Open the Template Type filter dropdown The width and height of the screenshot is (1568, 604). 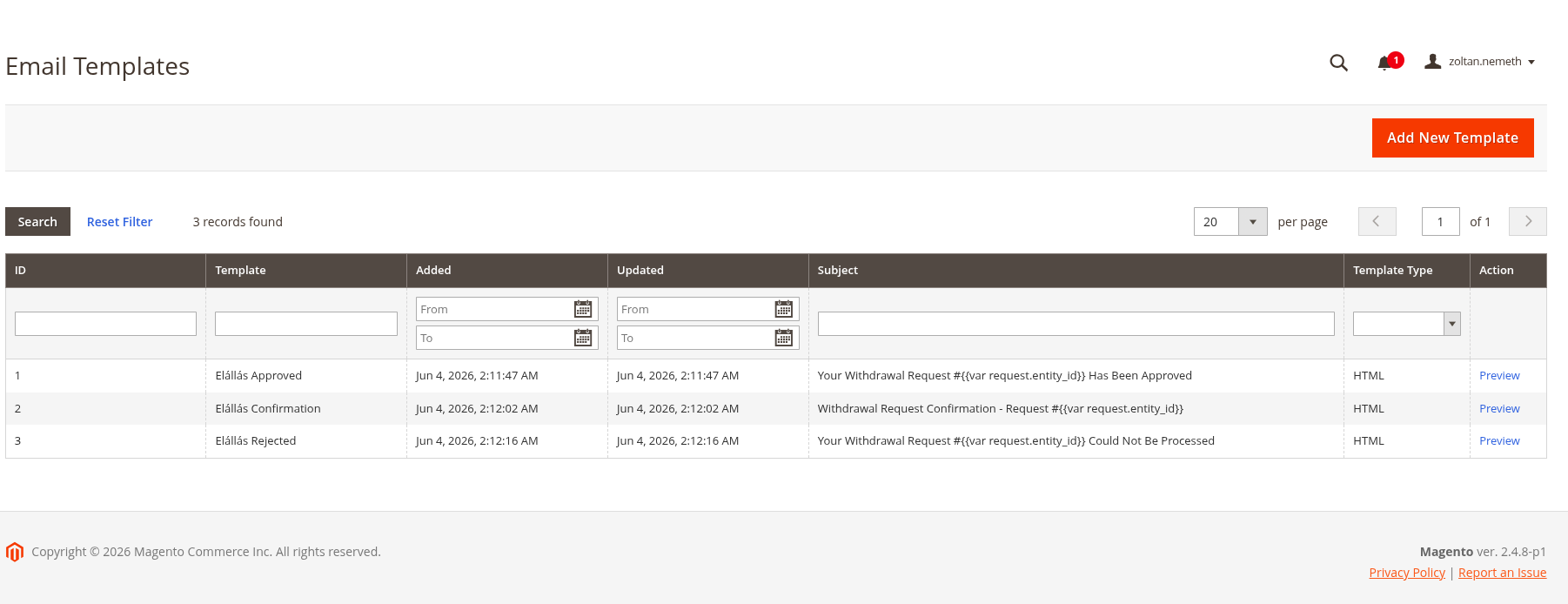pyautogui.click(x=1406, y=324)
